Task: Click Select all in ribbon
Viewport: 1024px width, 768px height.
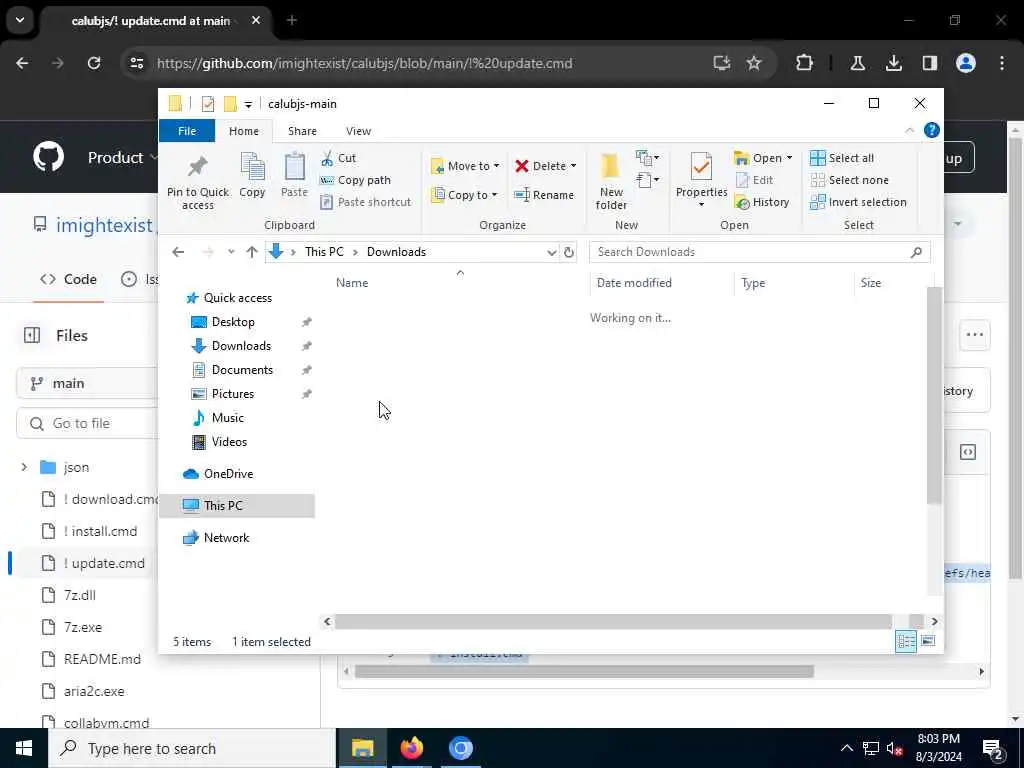Action: [x=842, y=158]
